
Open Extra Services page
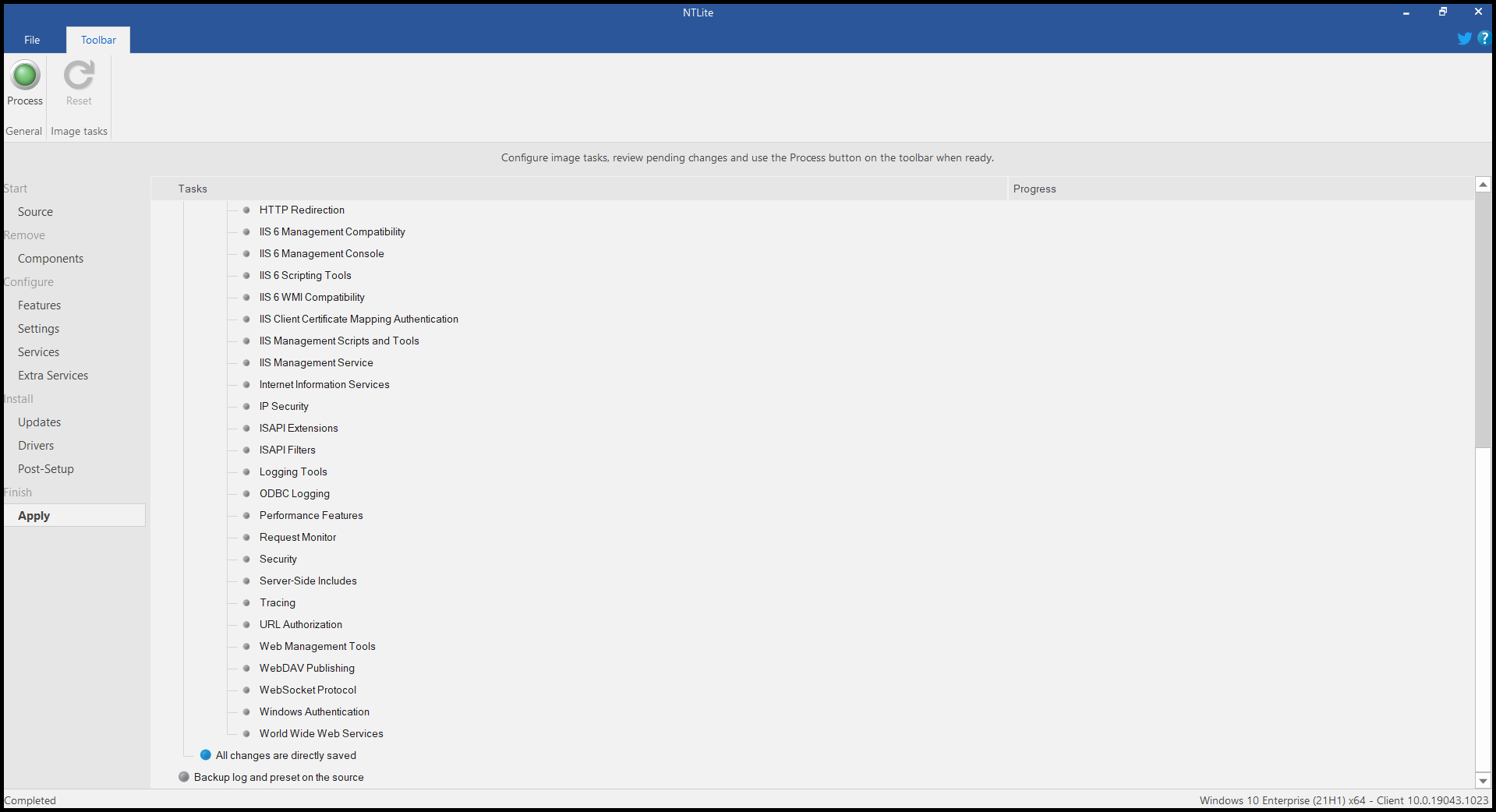tap(53, 376)
